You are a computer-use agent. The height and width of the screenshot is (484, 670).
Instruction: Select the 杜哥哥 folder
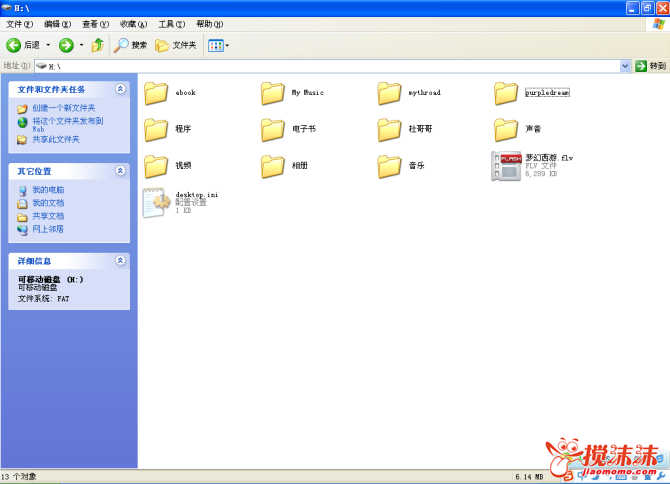coord(405,129)
